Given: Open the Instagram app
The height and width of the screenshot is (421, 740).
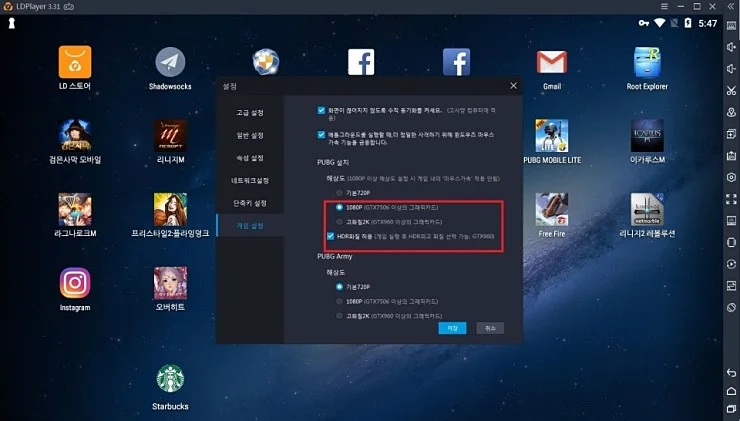Looking at the screenshot, I should point(75,283).
